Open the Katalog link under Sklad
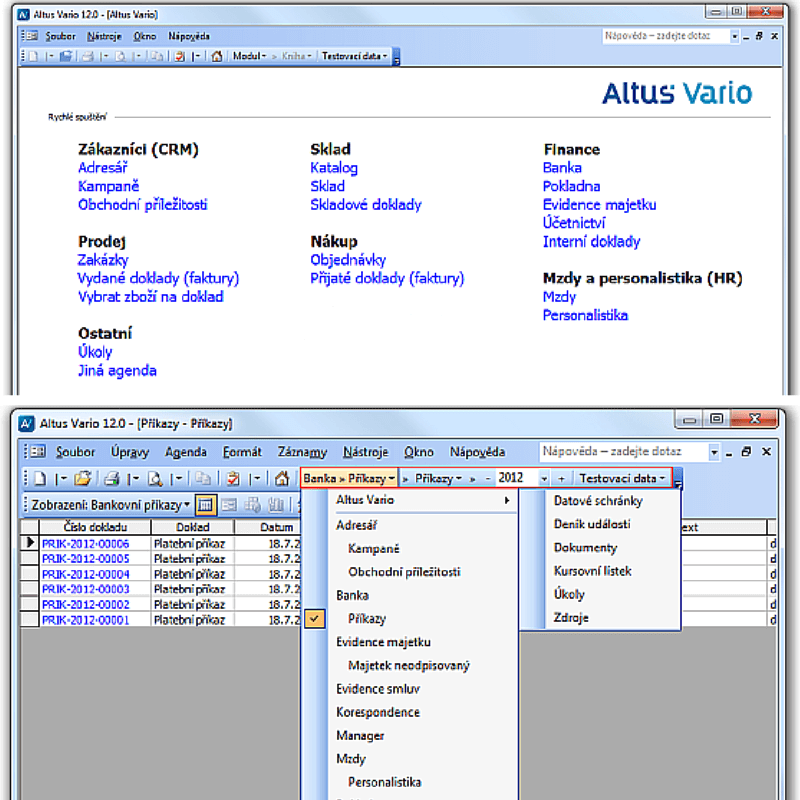Screen dimensions: 800x800 point(334,168)
